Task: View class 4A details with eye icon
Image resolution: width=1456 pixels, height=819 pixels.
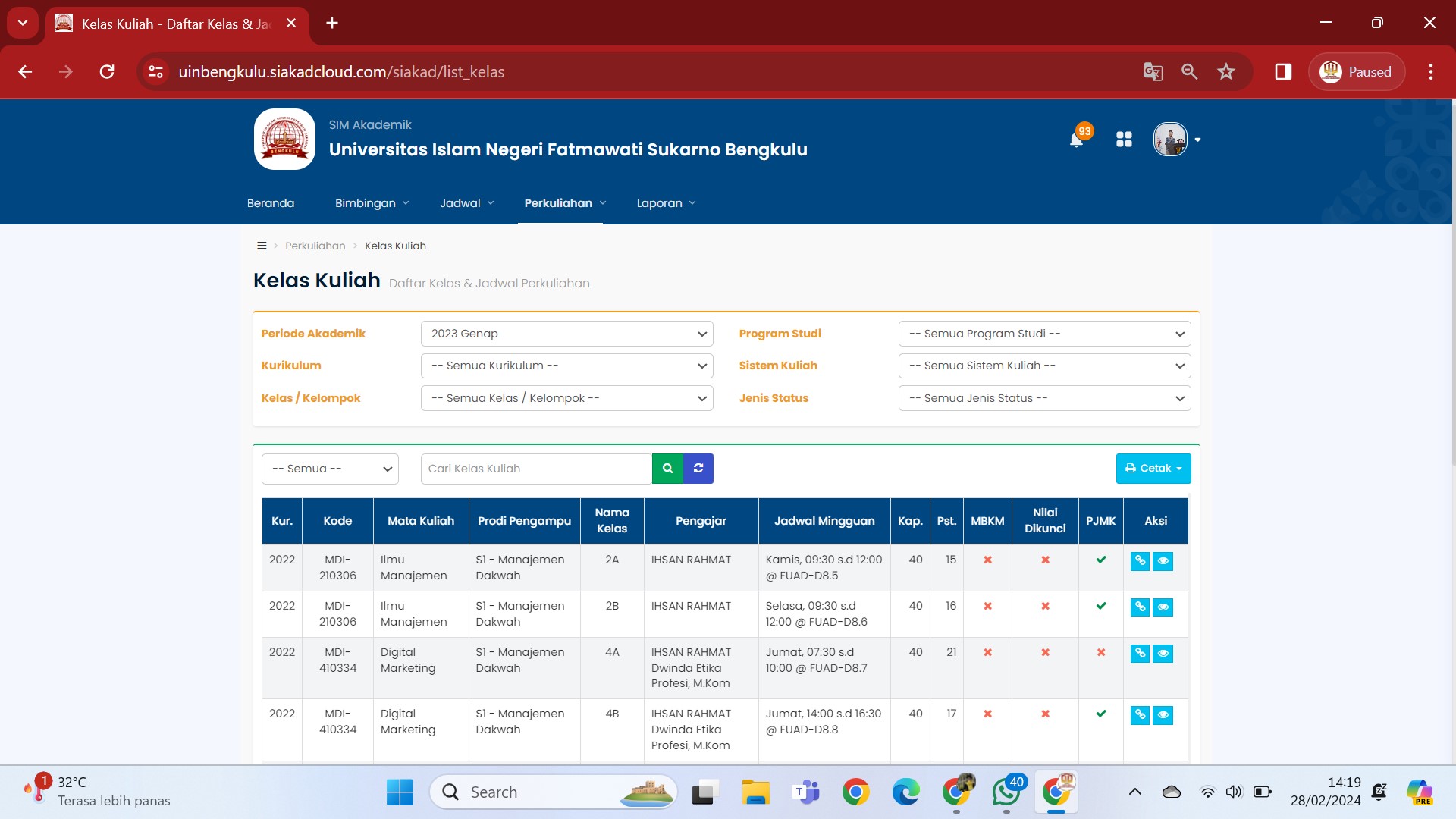Action: point(1163,654)
